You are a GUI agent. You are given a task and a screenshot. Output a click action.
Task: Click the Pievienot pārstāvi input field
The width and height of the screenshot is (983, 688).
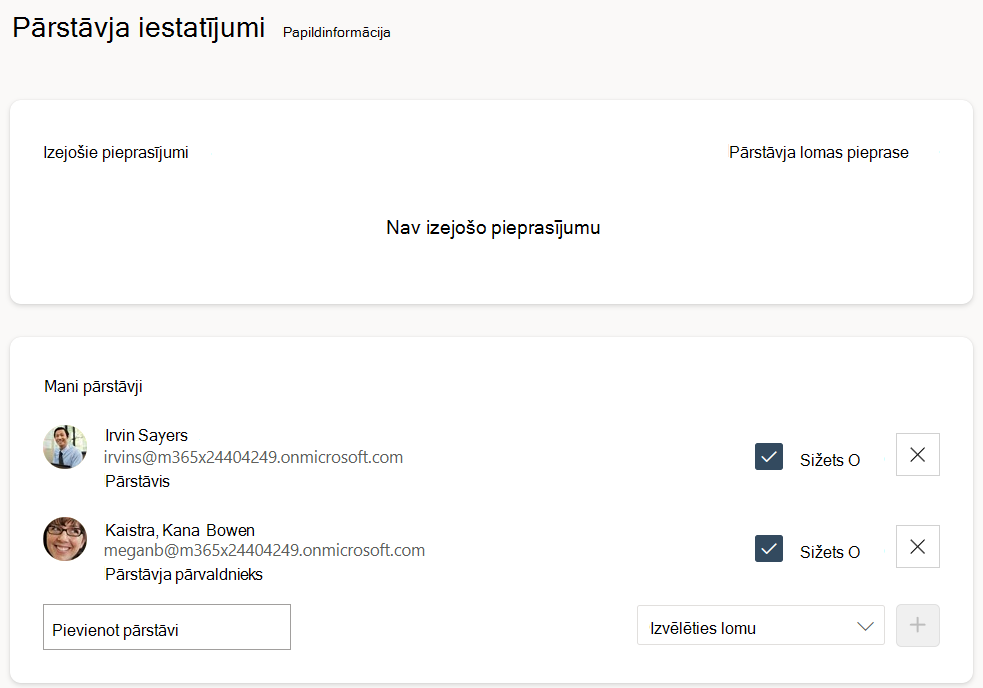click(167, 627)
